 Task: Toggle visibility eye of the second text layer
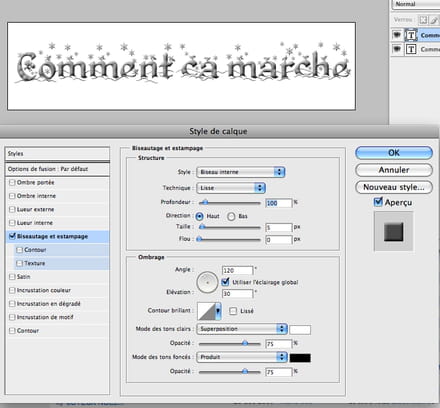pyautogui.click(x=397, y=49)
